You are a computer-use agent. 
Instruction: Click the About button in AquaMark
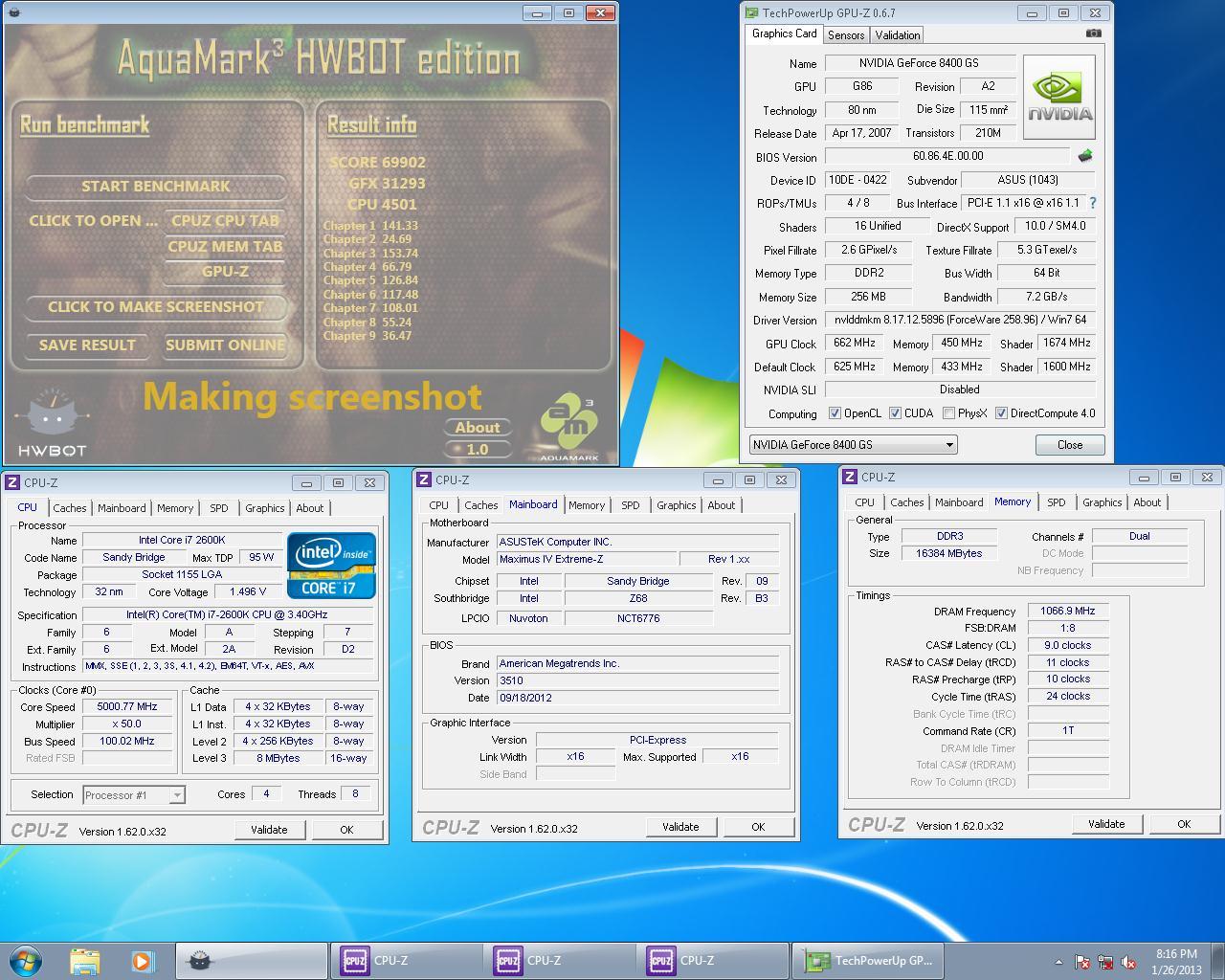[x=478, y=428]
